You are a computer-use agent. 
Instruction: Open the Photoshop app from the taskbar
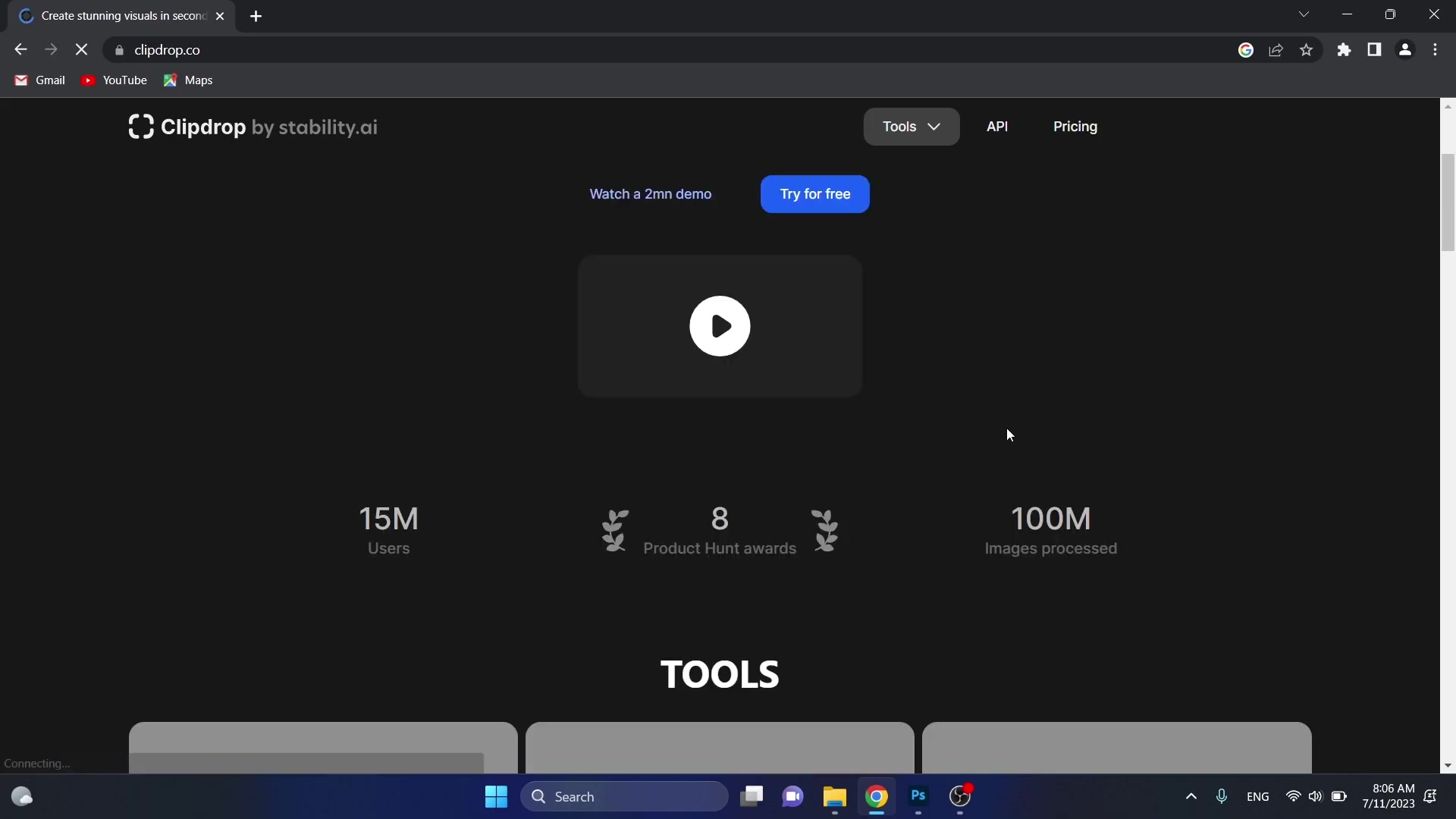[918, 797]
